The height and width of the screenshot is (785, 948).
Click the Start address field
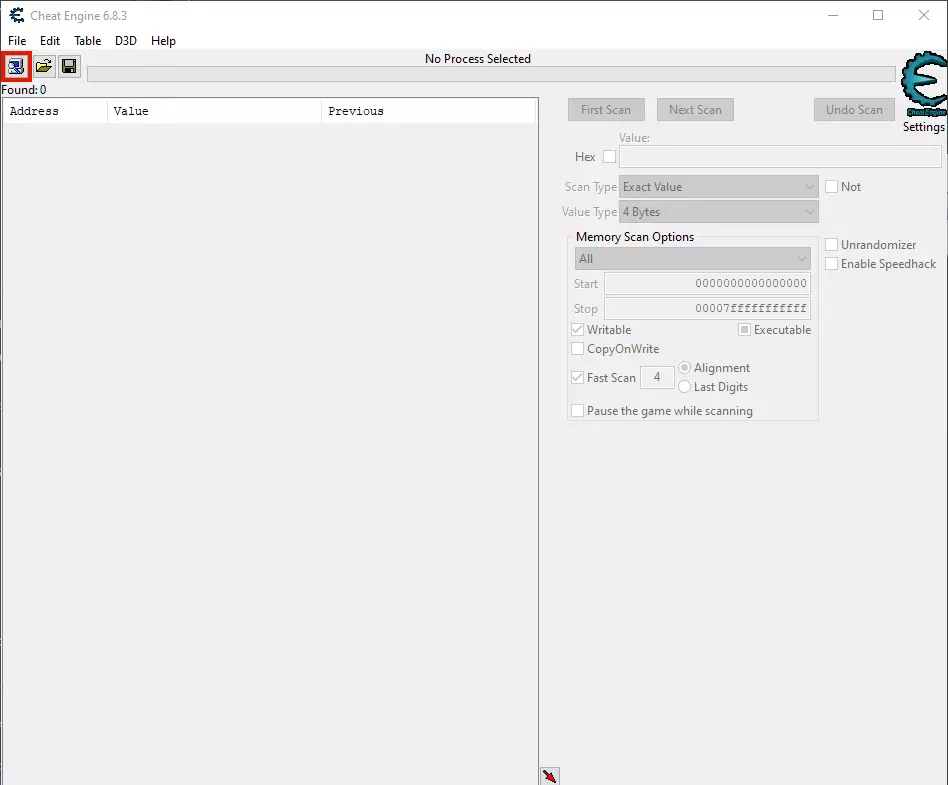pyautogui.click(x=707, y=284)
